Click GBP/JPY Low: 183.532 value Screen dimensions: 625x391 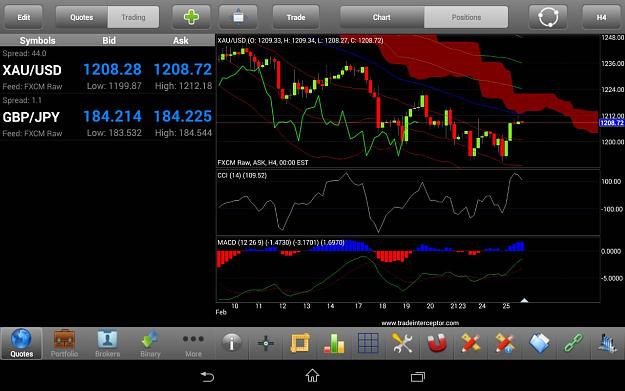(x=114, y=133)
